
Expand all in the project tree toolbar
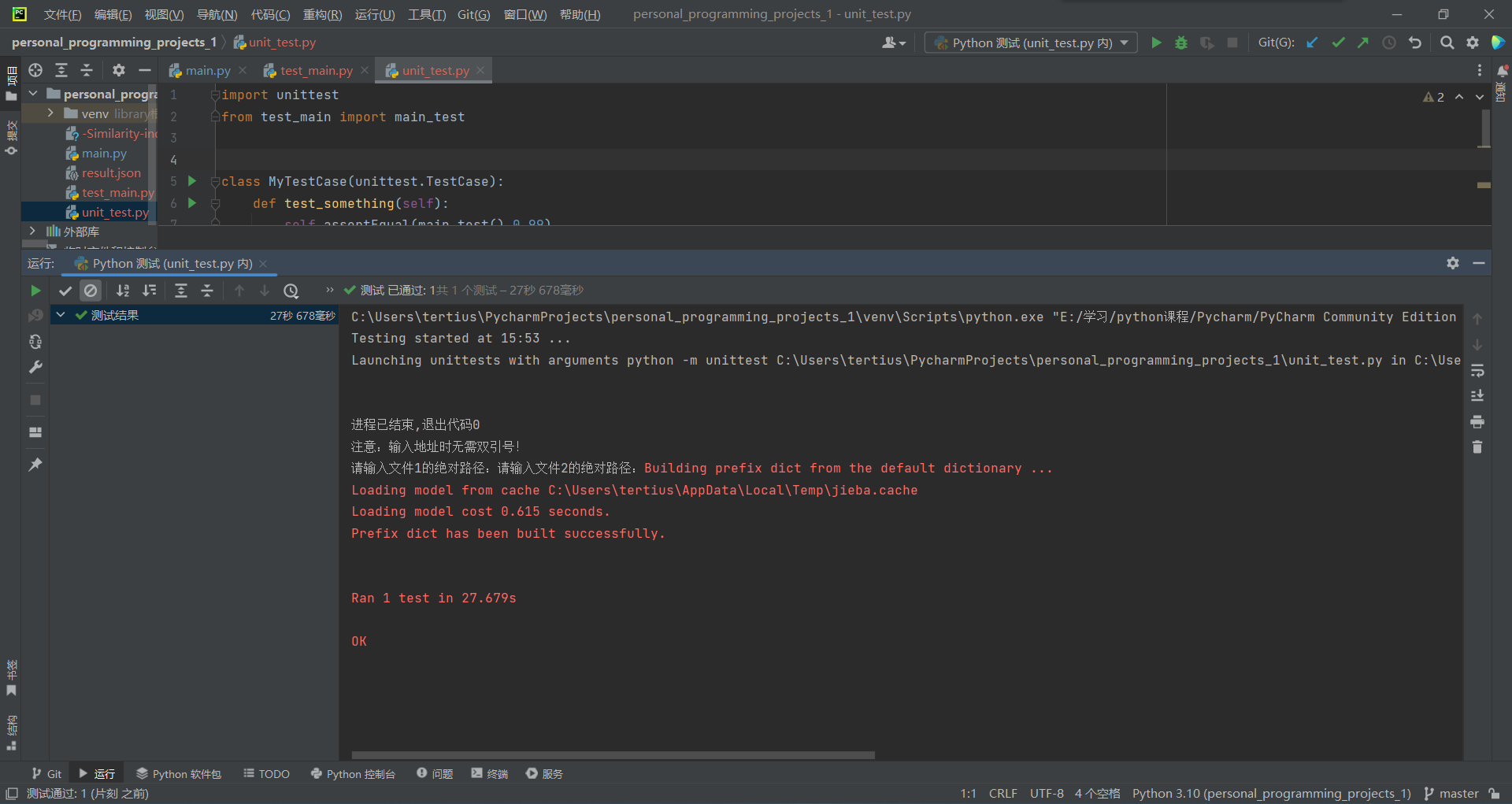point(61,70)
